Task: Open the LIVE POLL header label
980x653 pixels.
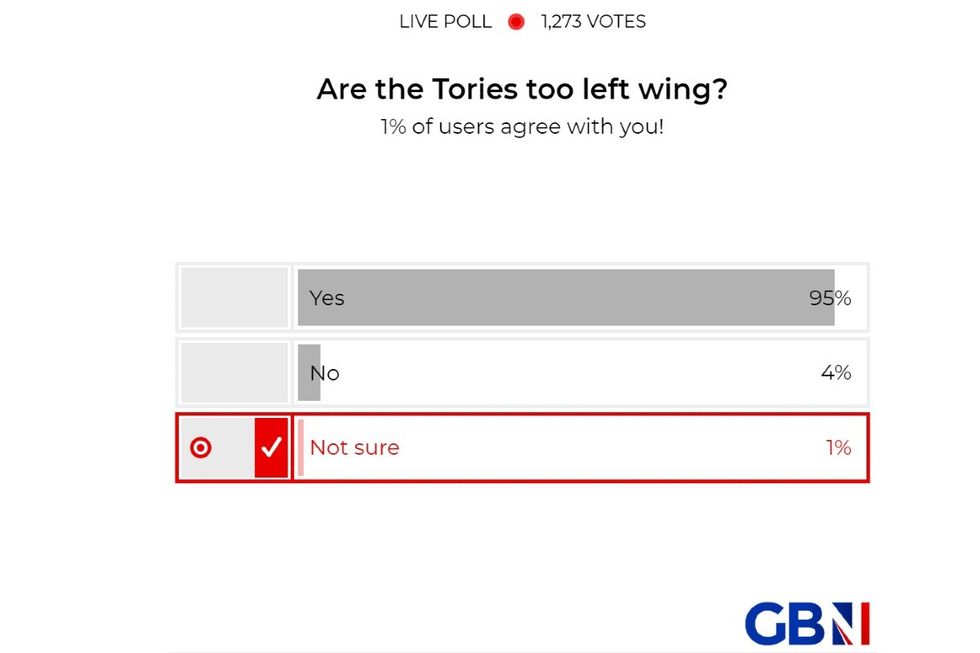Action: click(444, 20)
